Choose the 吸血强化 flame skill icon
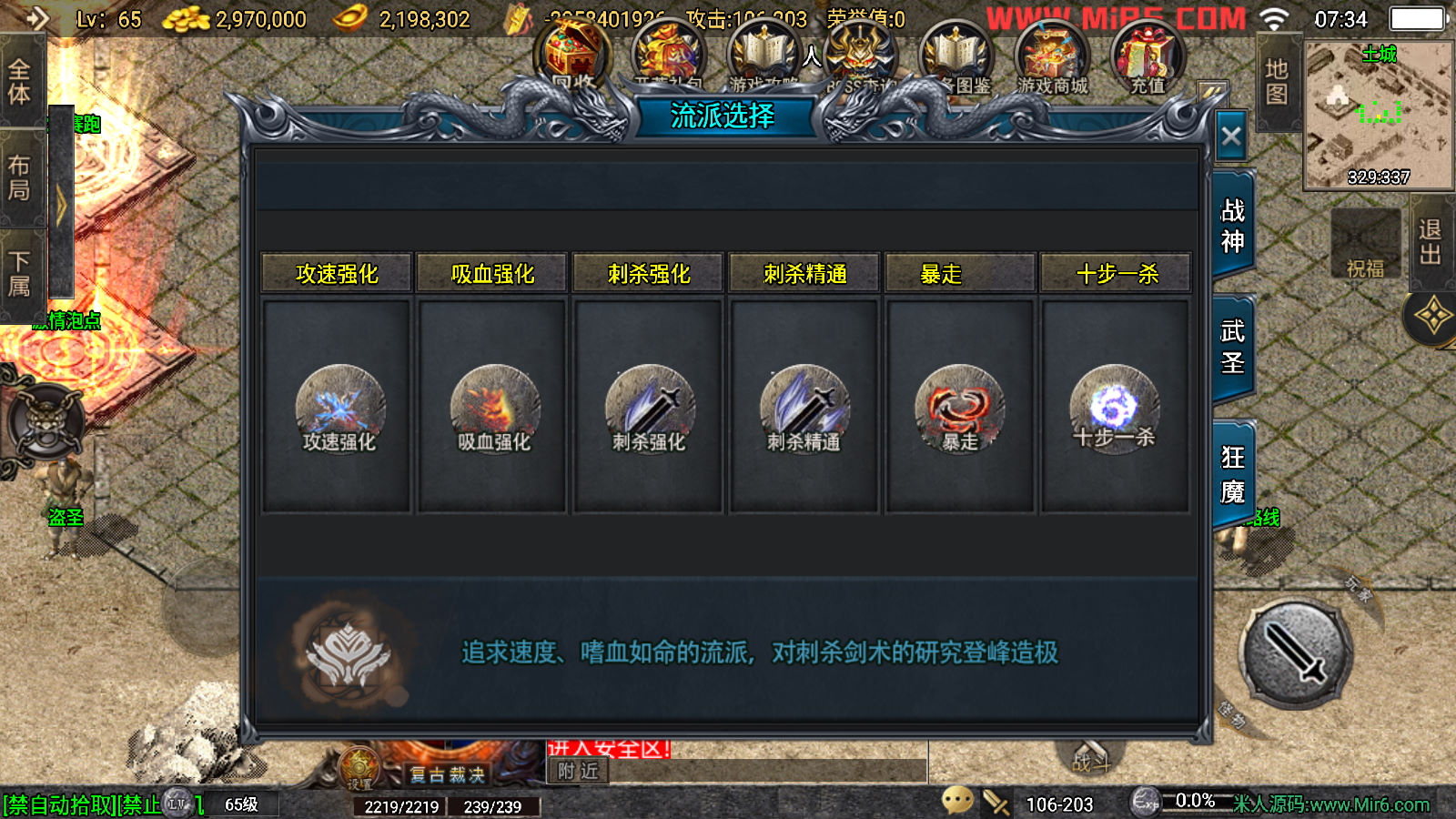The image size is (1456, 819). coord(494,408)
